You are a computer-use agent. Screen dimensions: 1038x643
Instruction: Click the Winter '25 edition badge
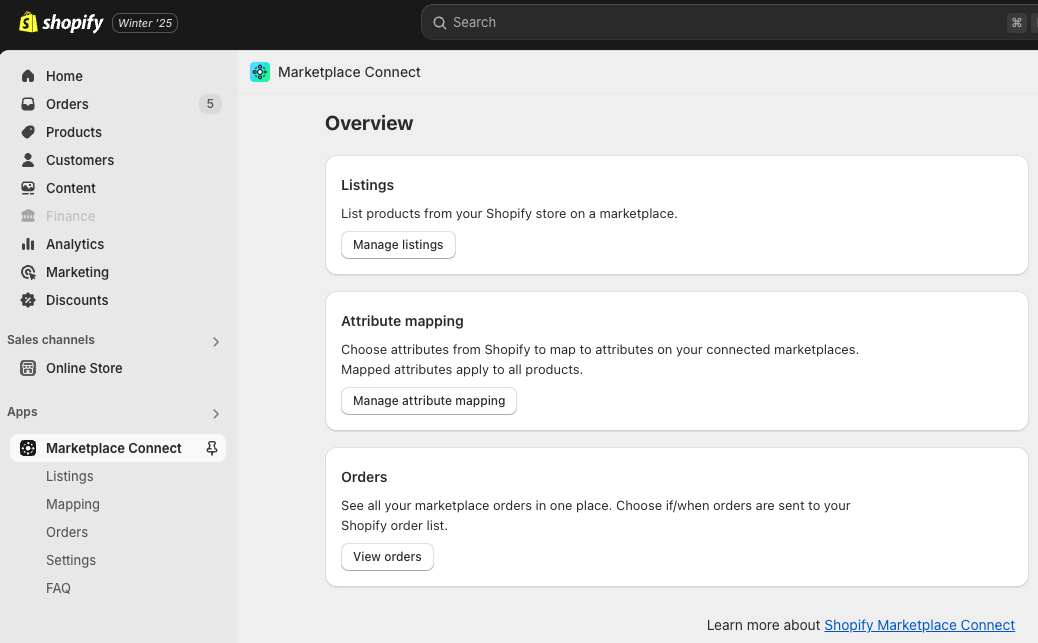click(x=145, y=23)
